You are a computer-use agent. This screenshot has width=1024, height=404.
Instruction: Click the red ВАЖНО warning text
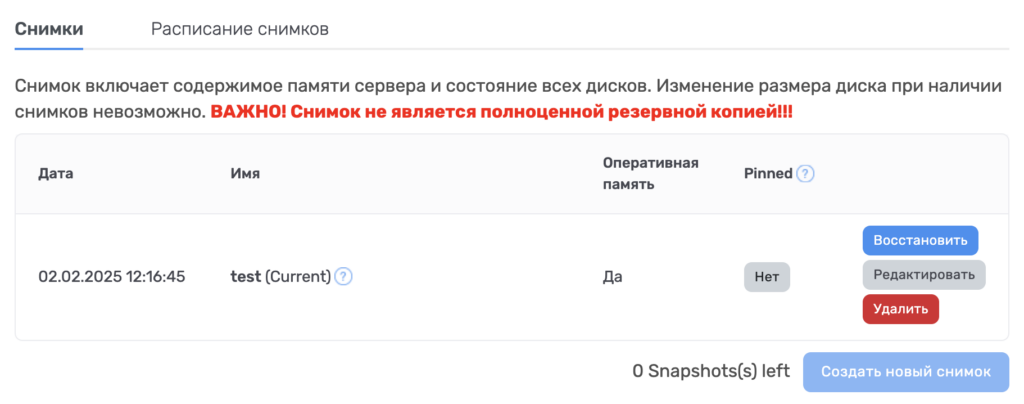point(502,112)
